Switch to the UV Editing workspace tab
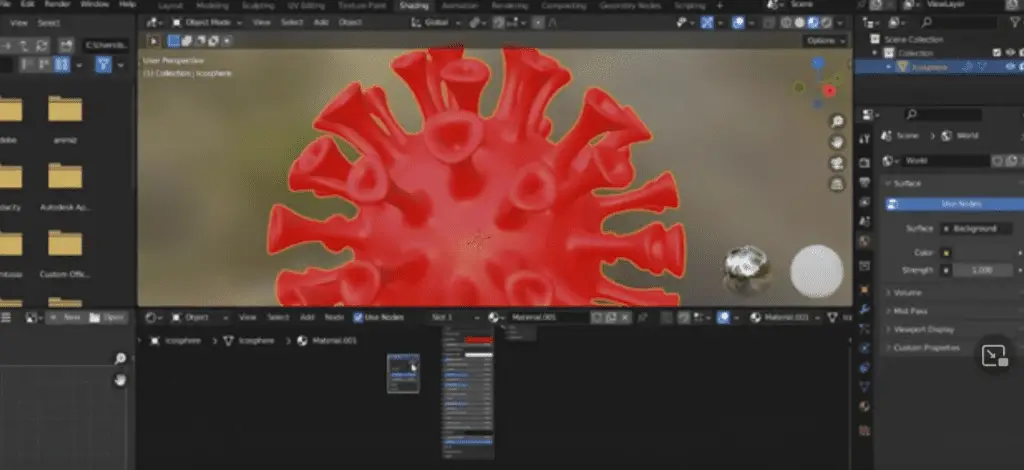Viewport: 1024px width, 470px height. pyautogui.click(x=307, y=5)
